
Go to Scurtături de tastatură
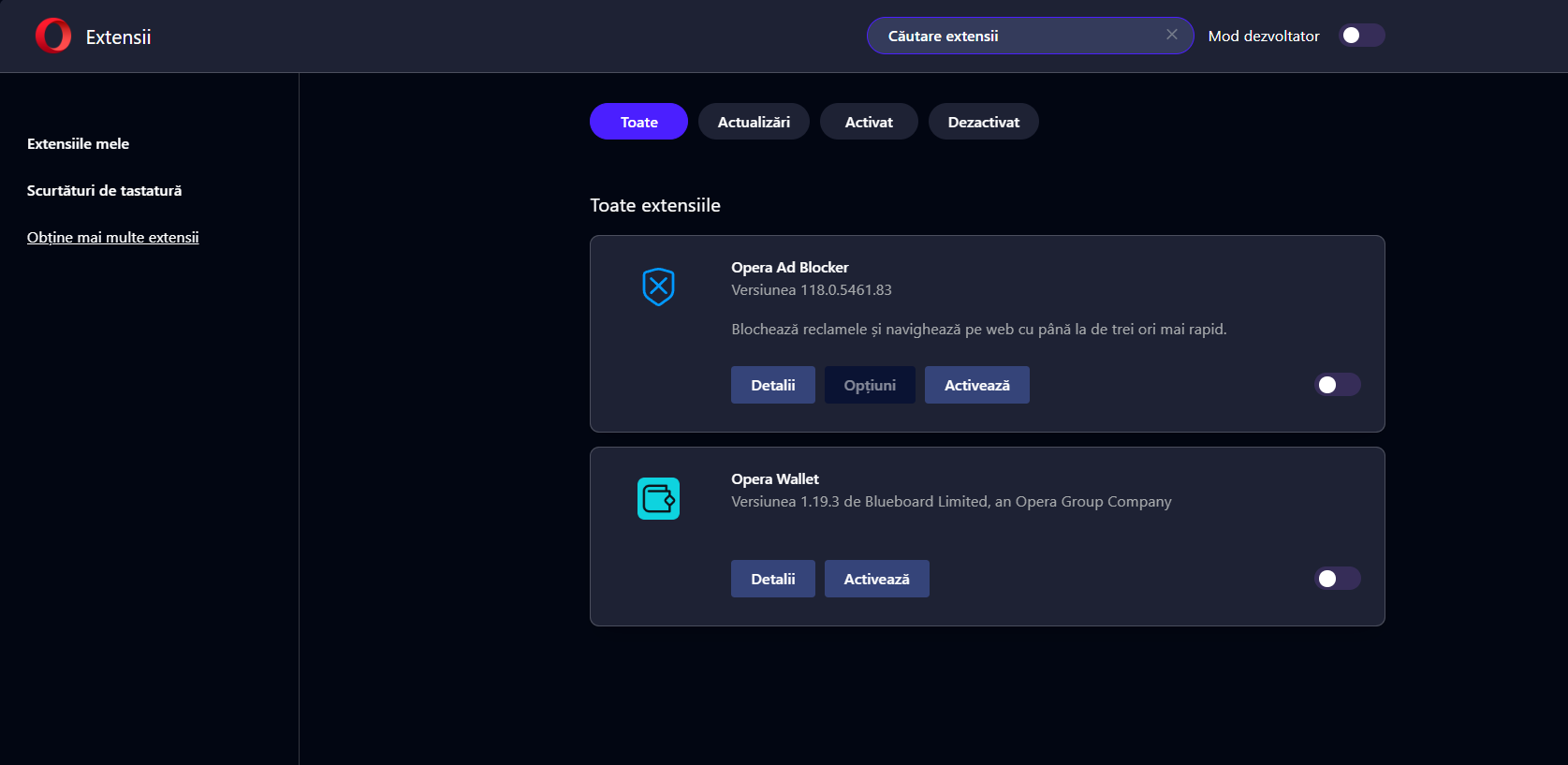(105, 190)
